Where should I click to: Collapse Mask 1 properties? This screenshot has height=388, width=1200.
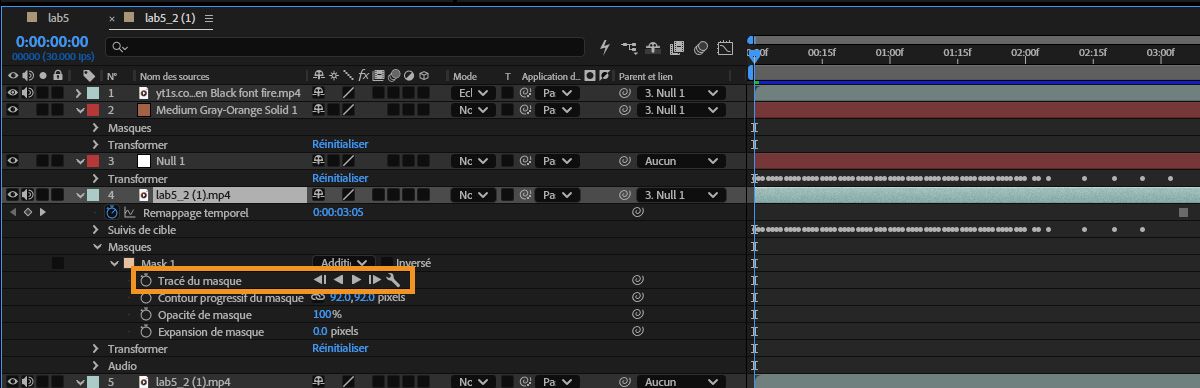click(x=113, y=263)
